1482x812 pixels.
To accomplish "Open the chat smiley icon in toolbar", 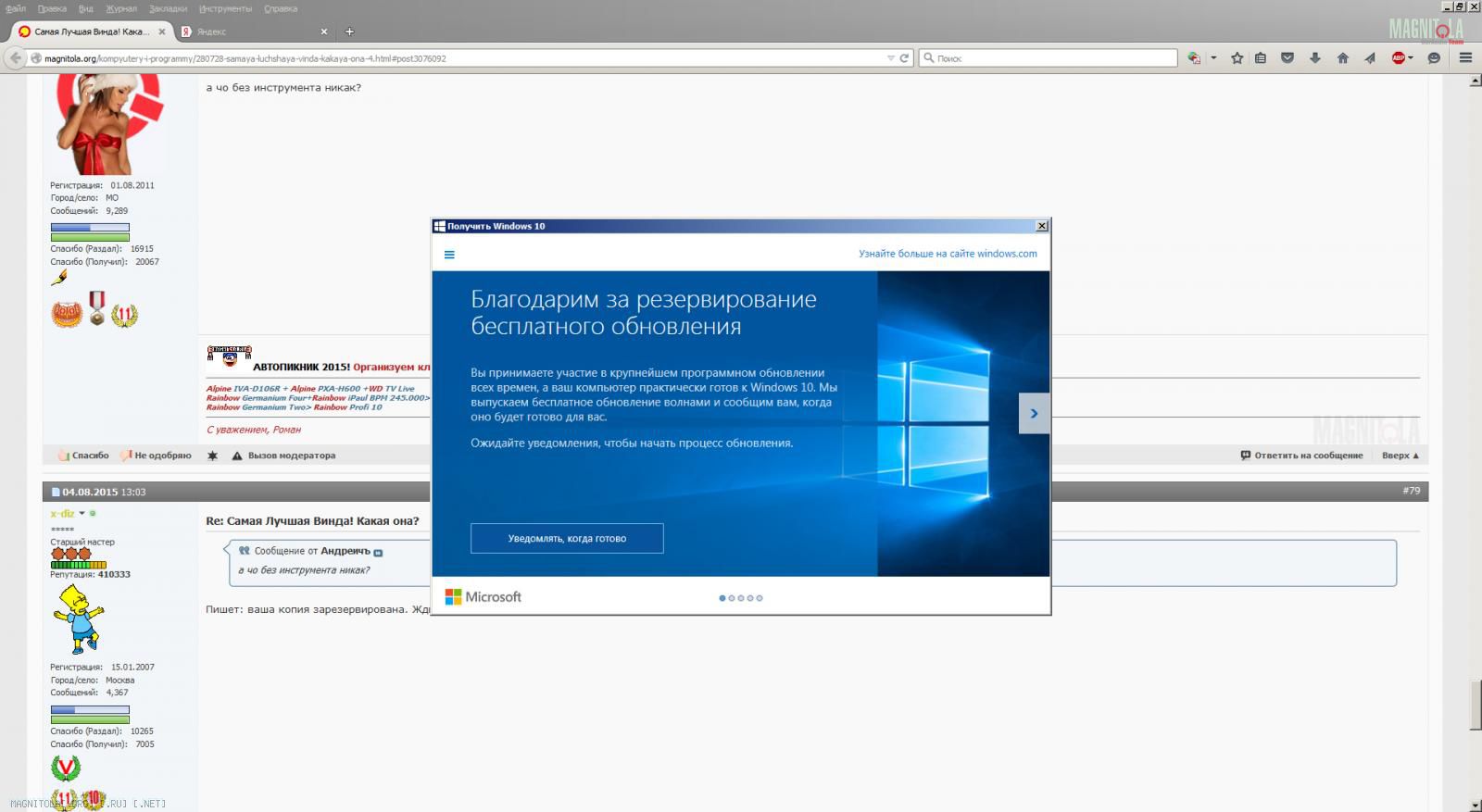I will pos(1434,58).
